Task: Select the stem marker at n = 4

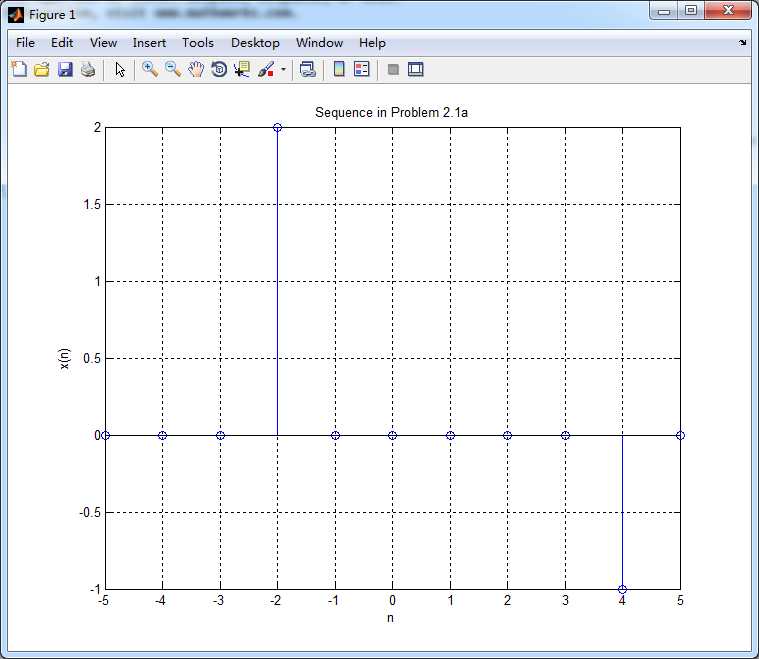Action: tap(622, 589)
